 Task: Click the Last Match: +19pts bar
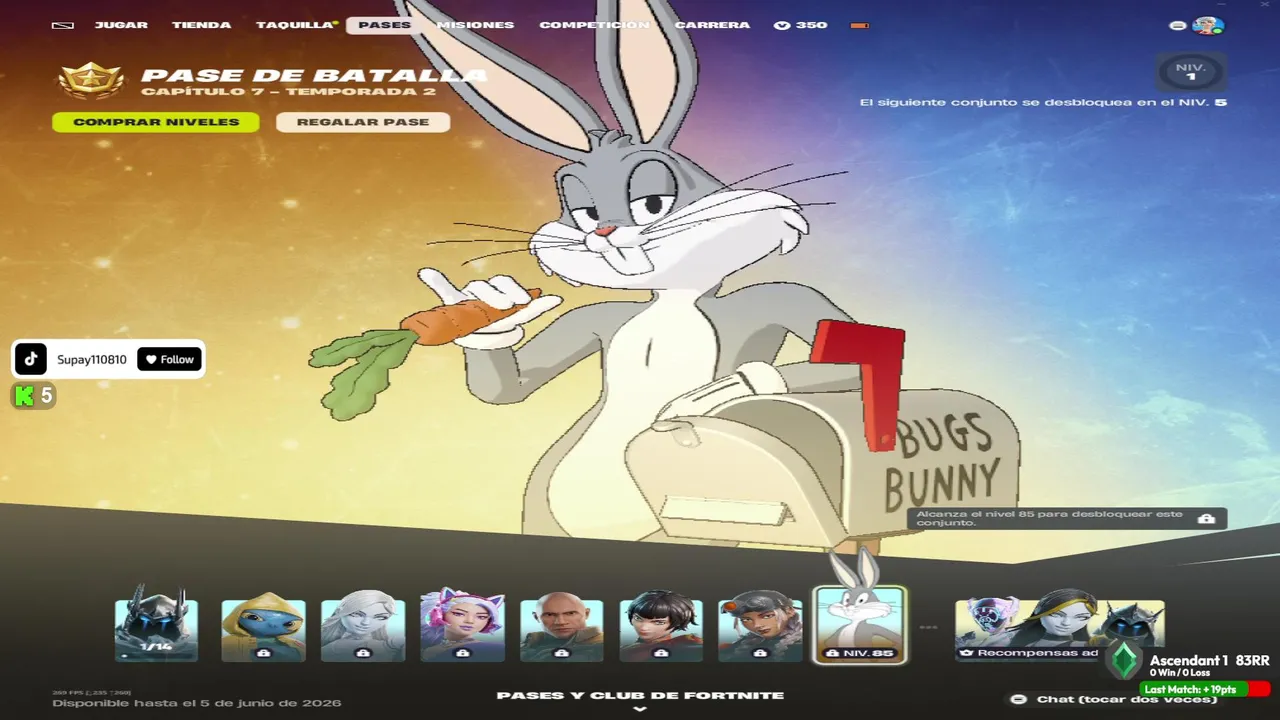[x=1204, y=689]
